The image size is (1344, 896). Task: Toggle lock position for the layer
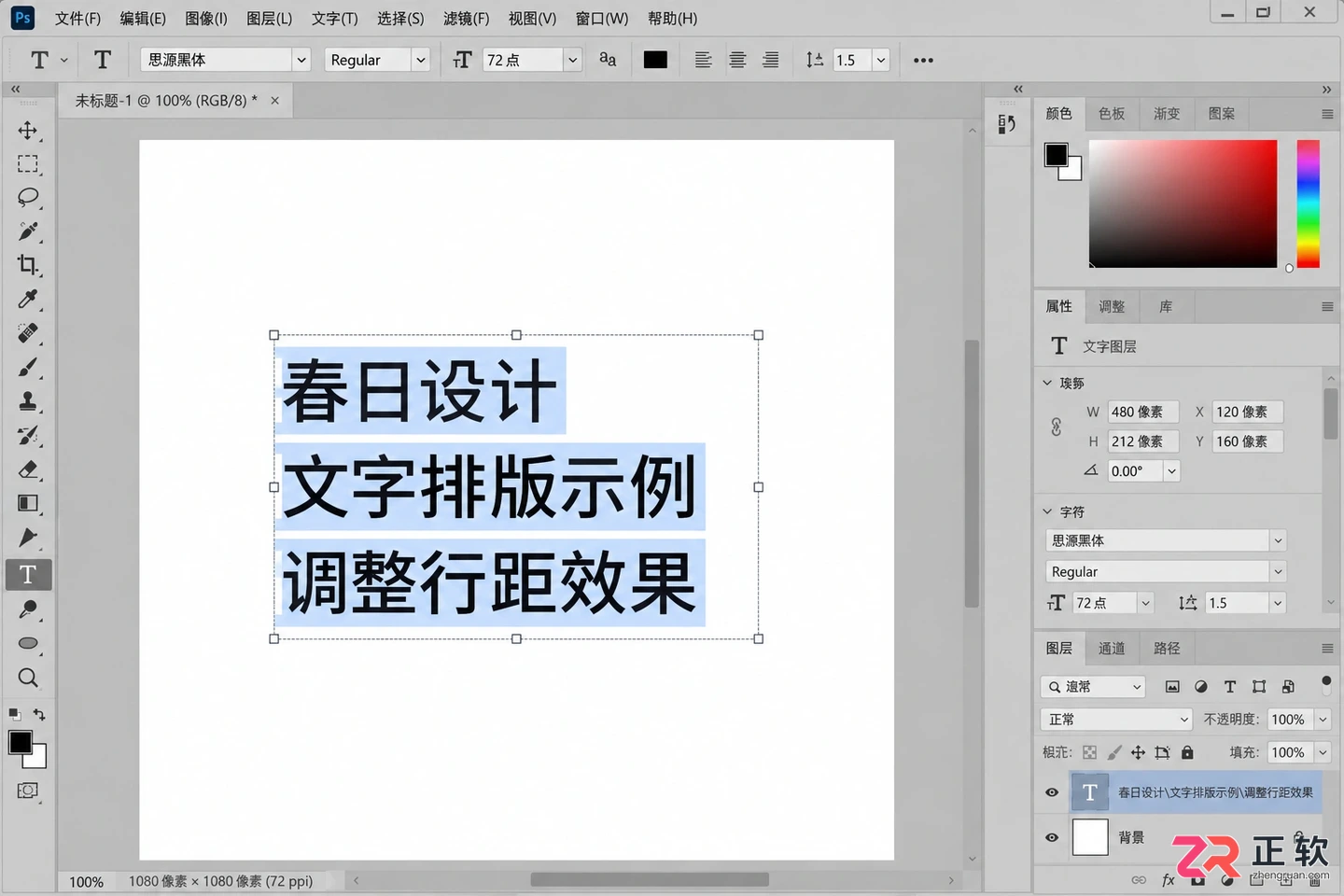(1138, 752)
